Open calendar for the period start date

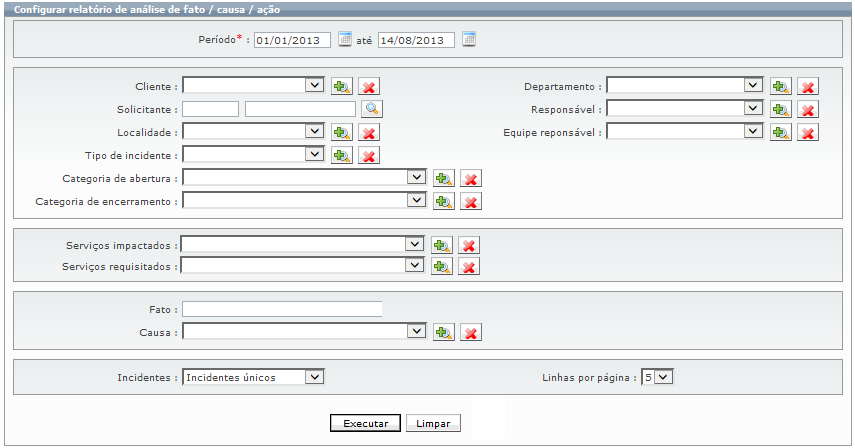pyautogui.click(x=345, y=39)
